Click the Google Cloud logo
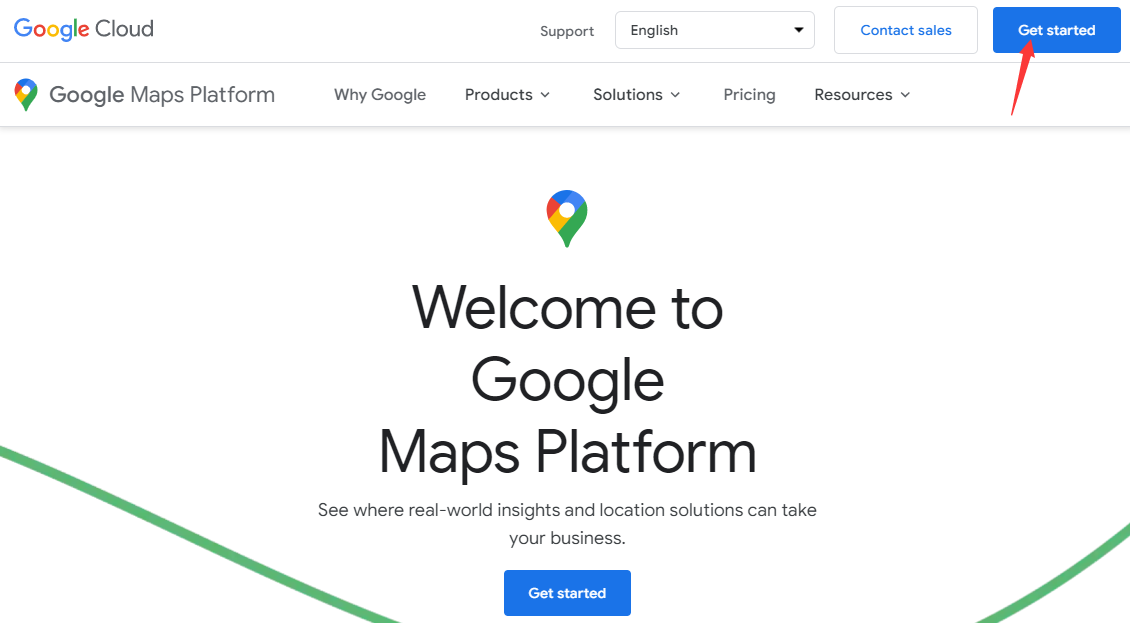 84,29
